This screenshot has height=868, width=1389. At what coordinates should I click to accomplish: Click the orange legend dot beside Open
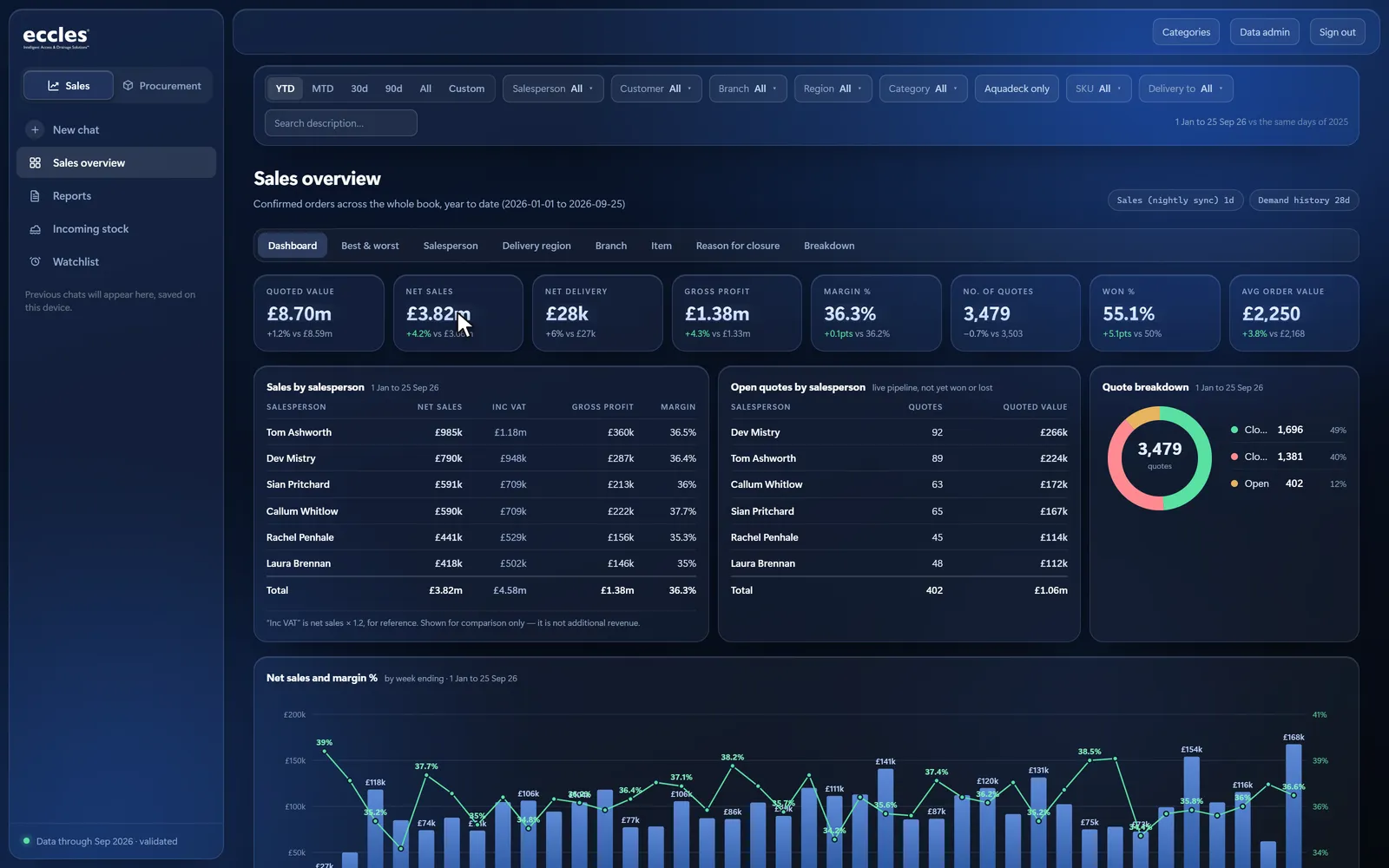(x=1234, y=483)
